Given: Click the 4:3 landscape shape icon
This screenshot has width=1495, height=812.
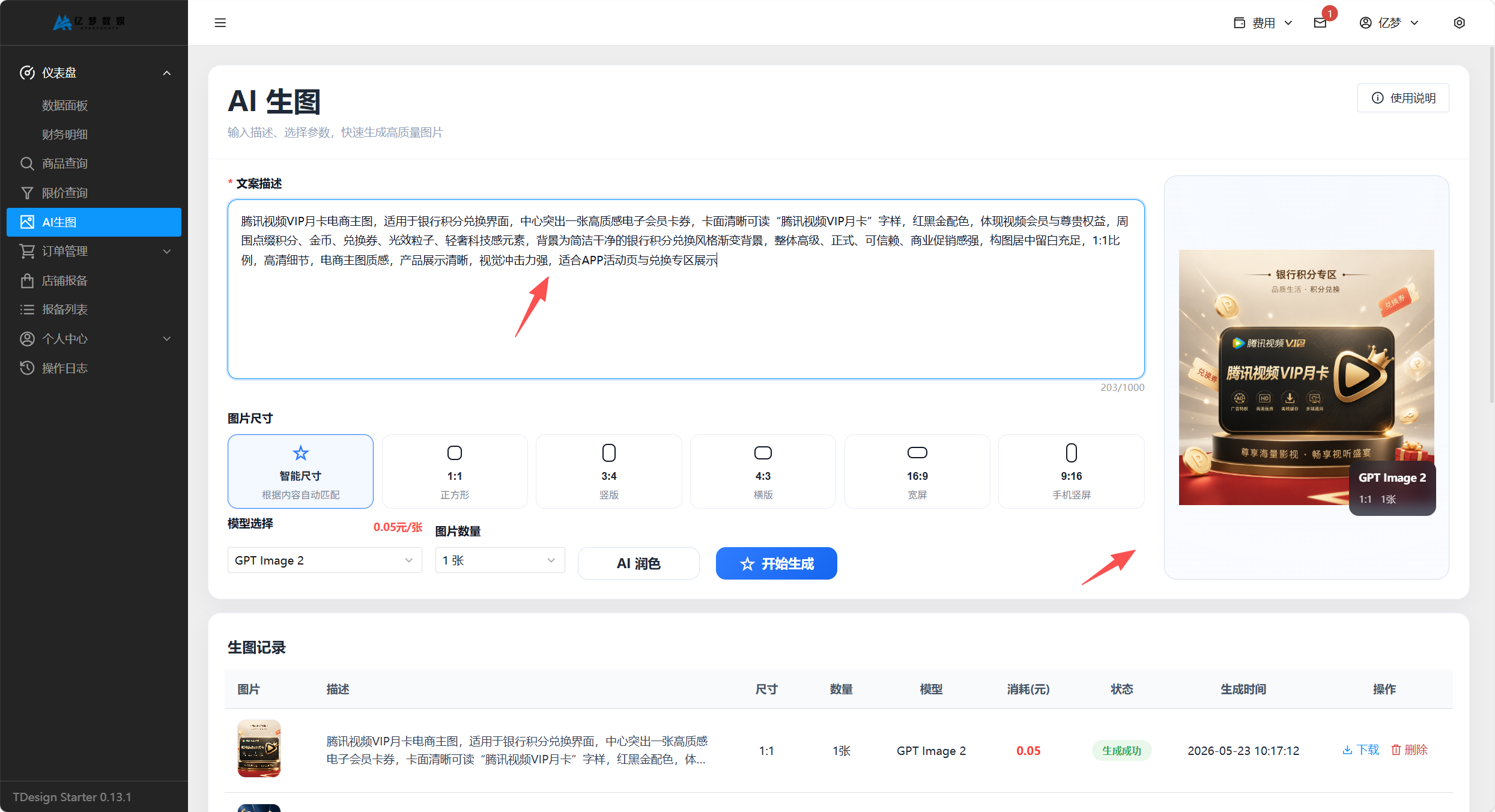Looking at the screenshot, I should [763, 453].
